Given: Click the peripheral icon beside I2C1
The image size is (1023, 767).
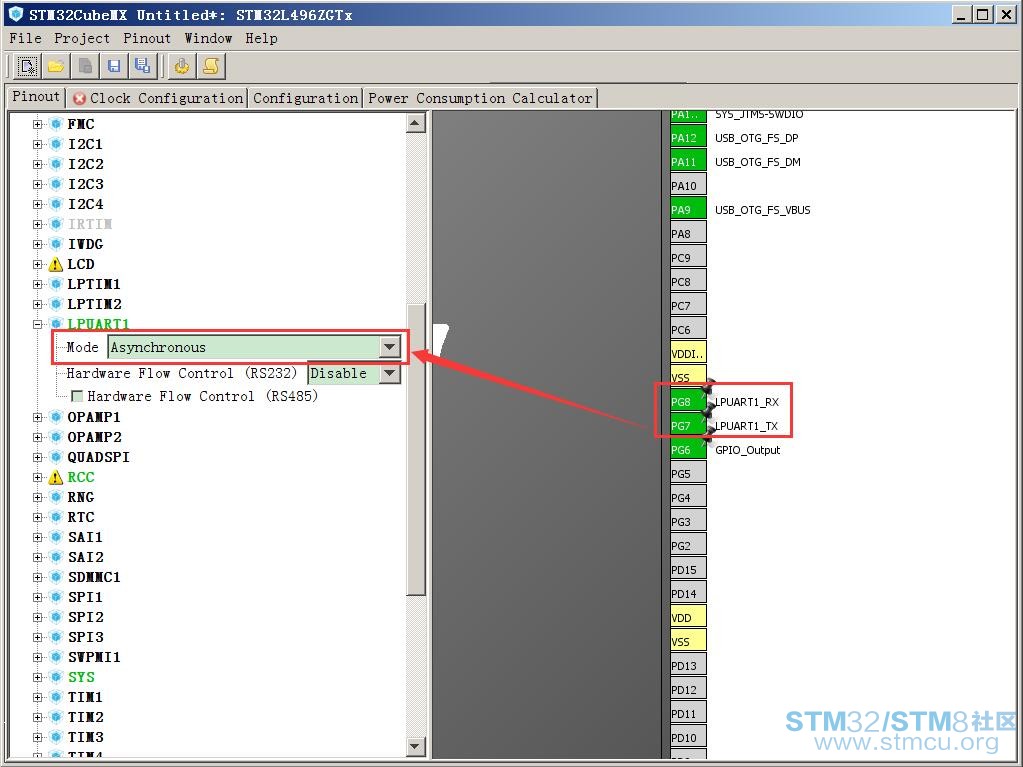Looking at the screenshot, I should coord(56,144).
